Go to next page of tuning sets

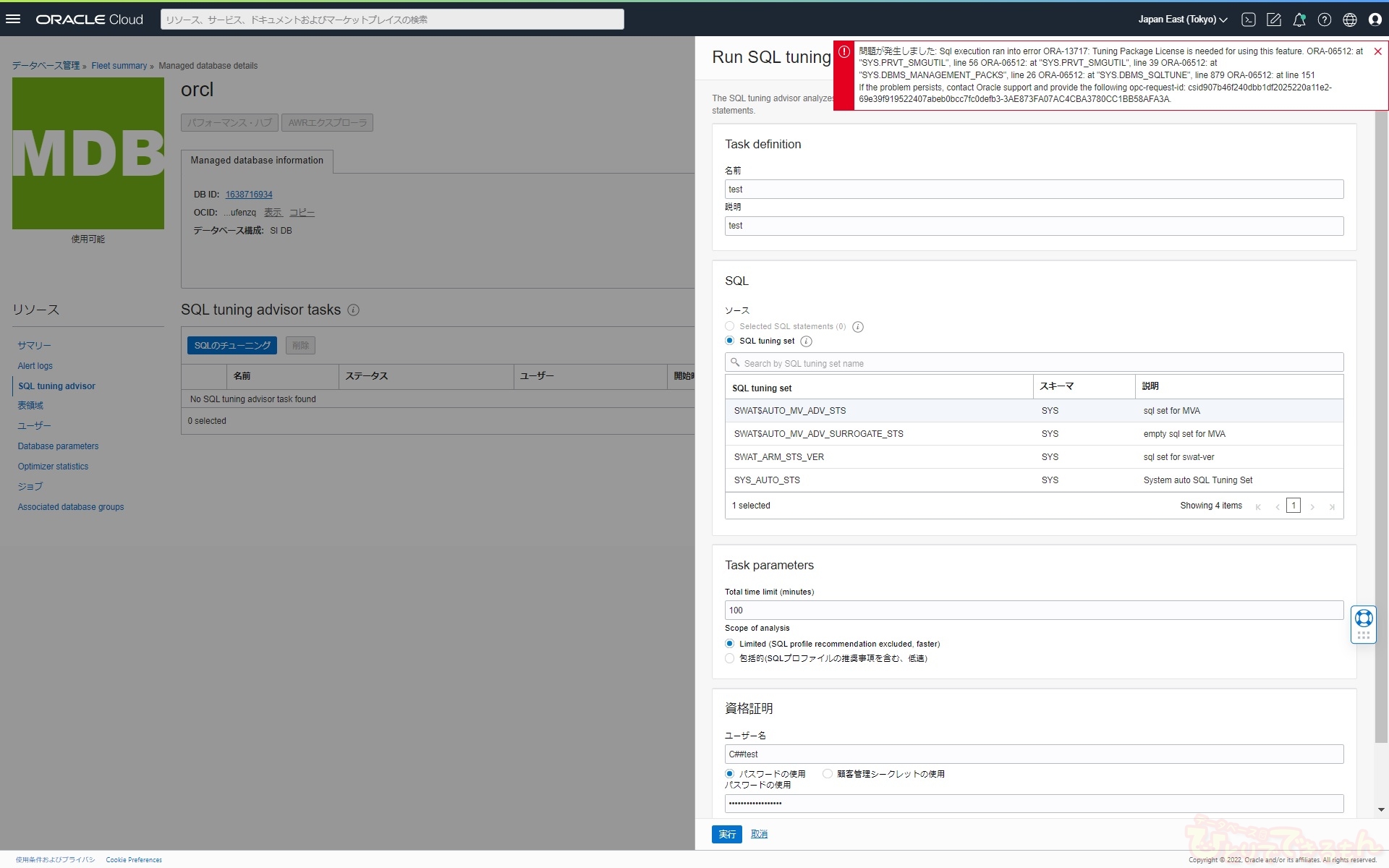pos(1312,506)
